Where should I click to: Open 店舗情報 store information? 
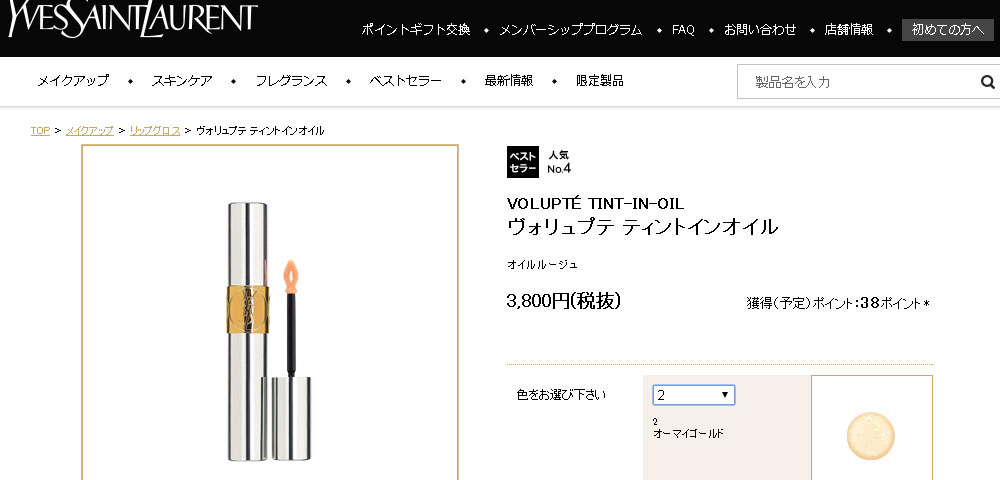(x=848, y=29)
